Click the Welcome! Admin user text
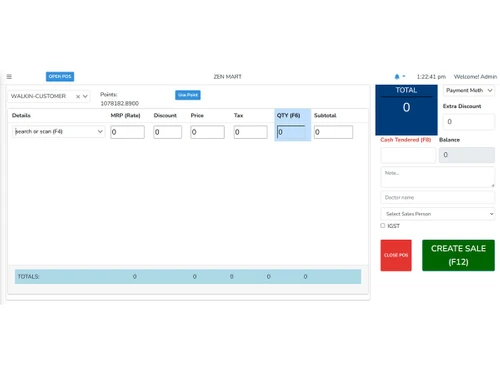Screen dimensions: 500x375 (475, 77)
